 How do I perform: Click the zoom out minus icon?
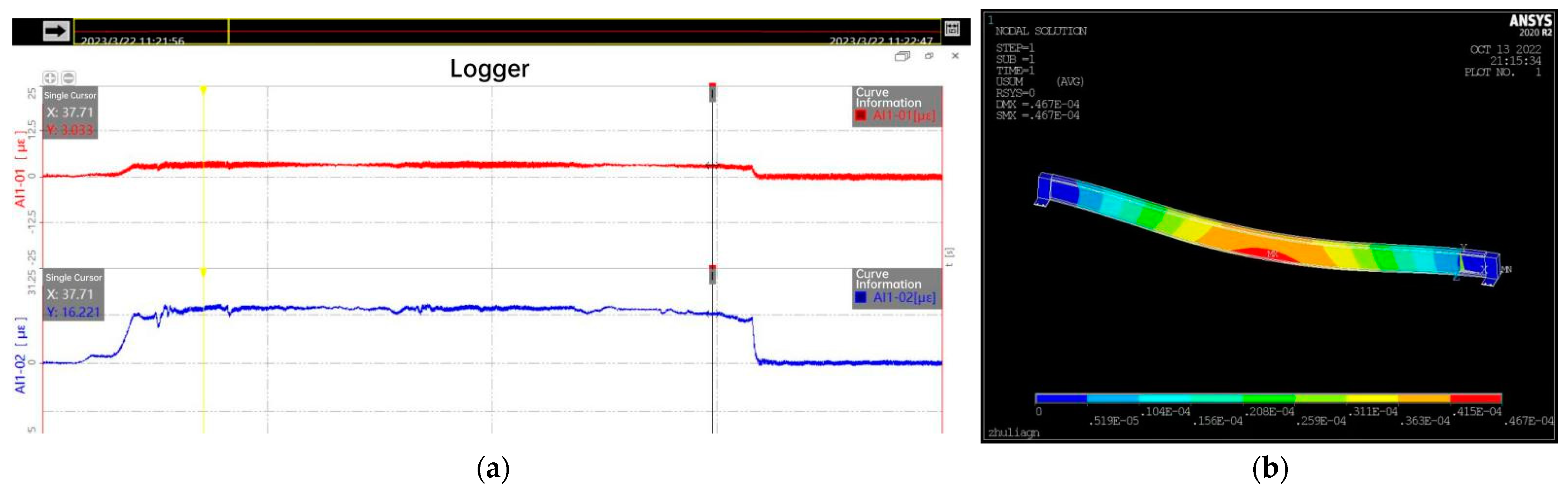coord(69,78)
